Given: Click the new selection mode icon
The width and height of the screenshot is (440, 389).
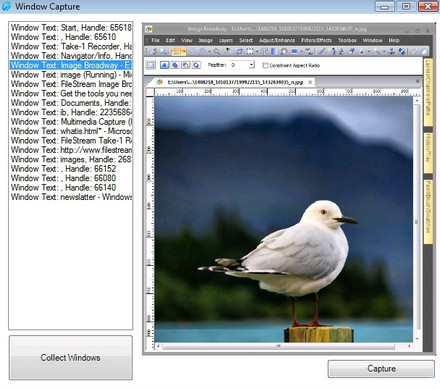Looking at the screenshot, I should tap(164, 65).
